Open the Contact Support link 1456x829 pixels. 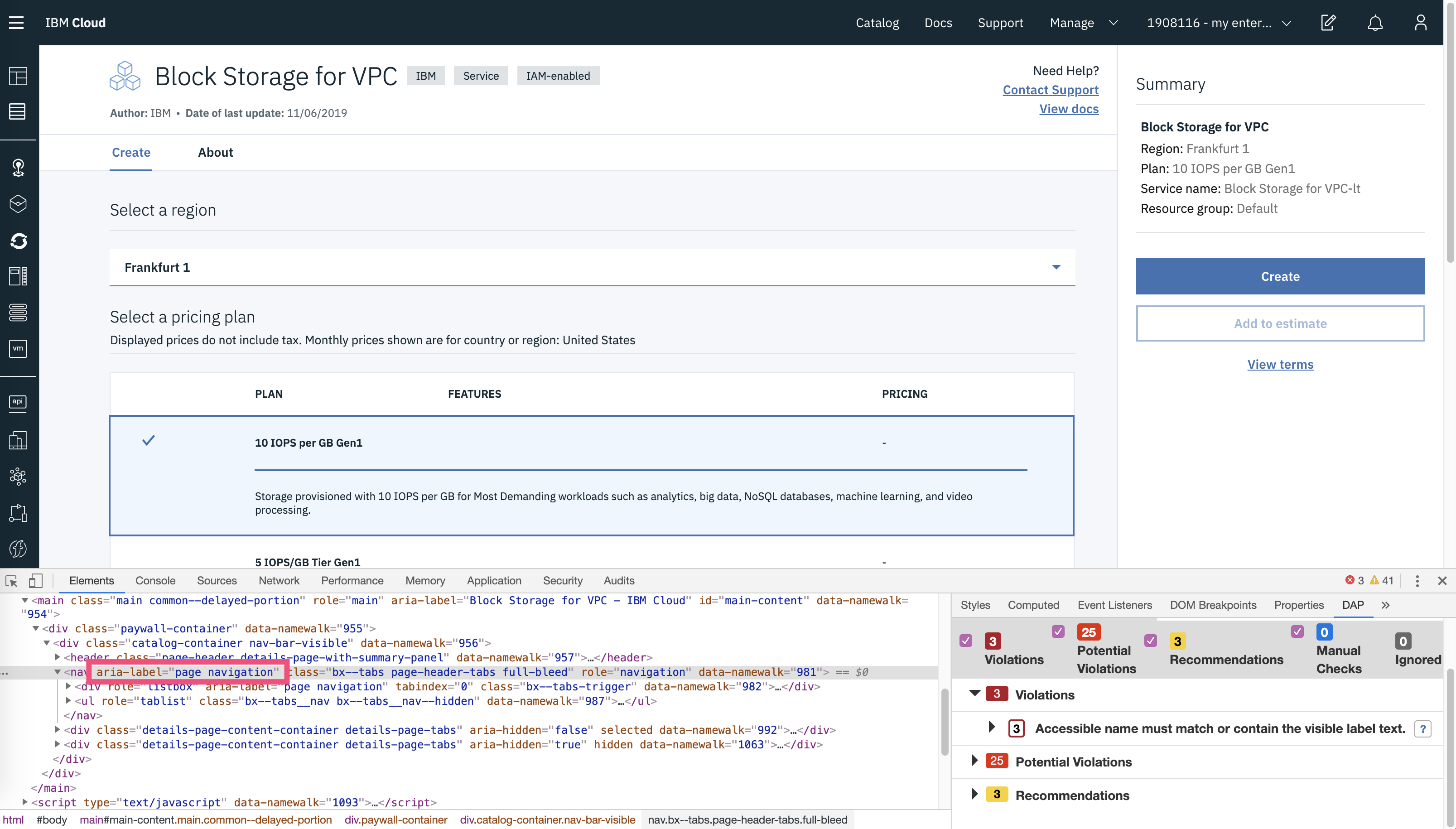point(1050,90)
